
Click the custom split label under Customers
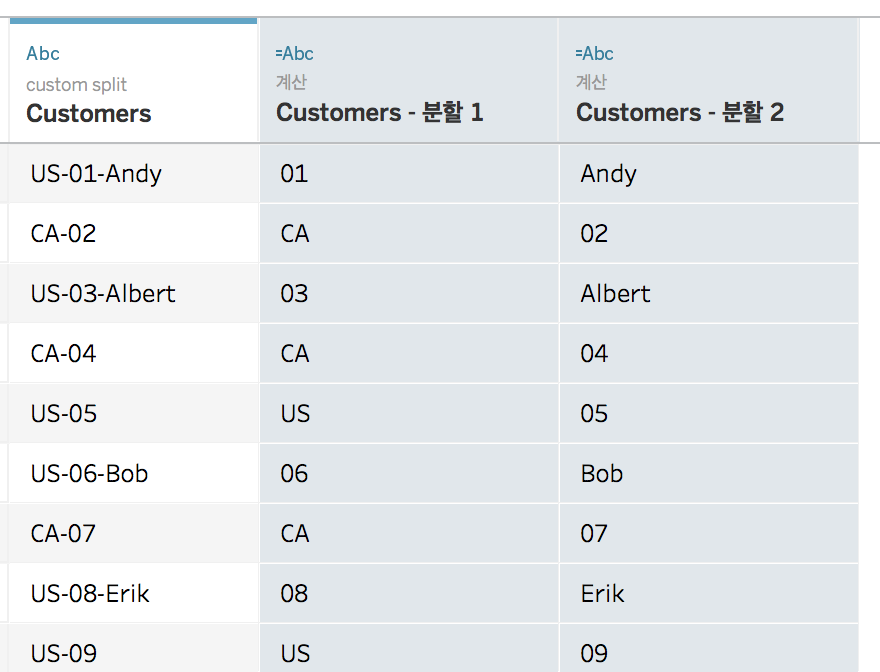coord(76,85)
